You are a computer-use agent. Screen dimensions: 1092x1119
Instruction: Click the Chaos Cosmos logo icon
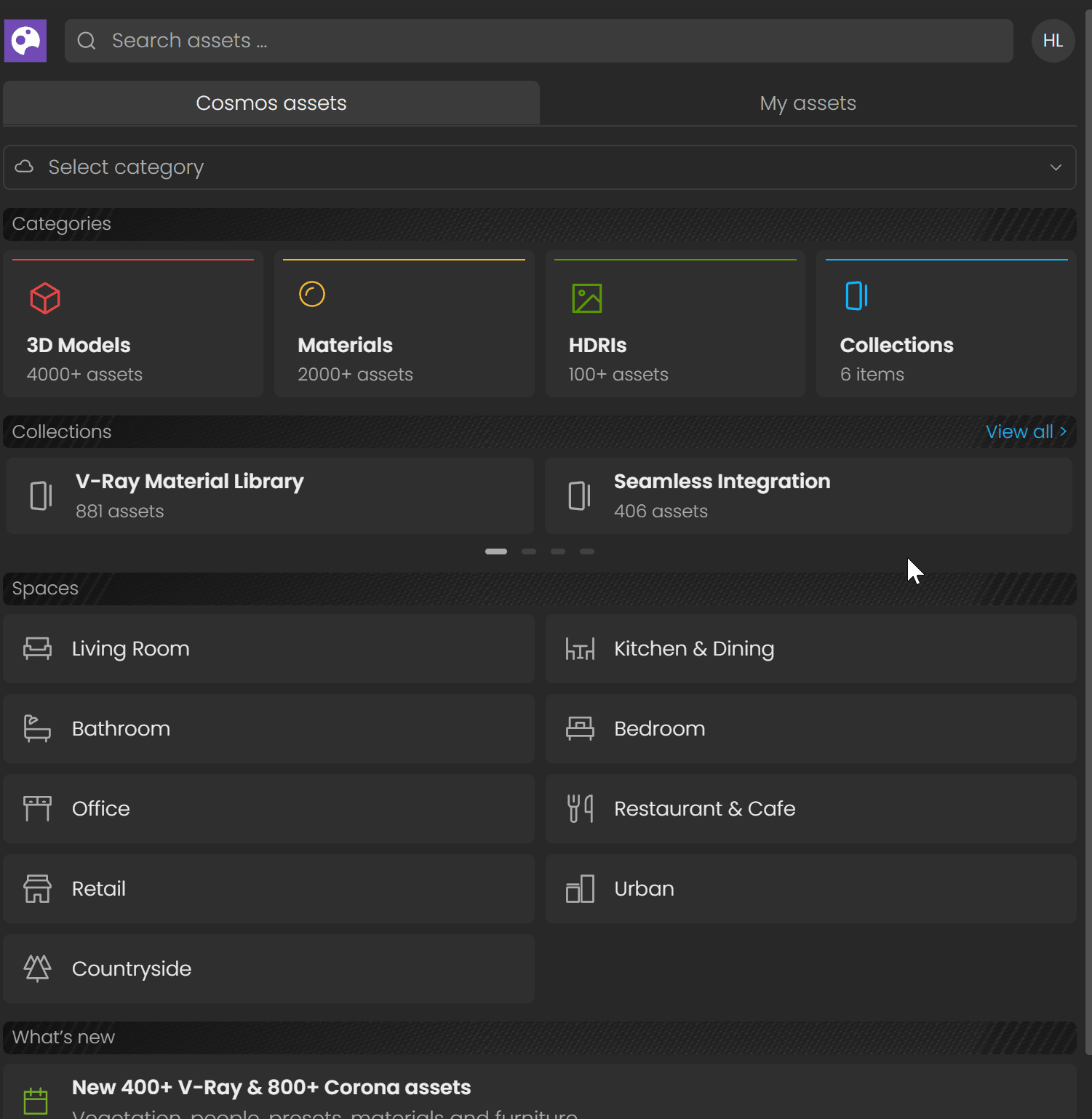pos(25,41)
